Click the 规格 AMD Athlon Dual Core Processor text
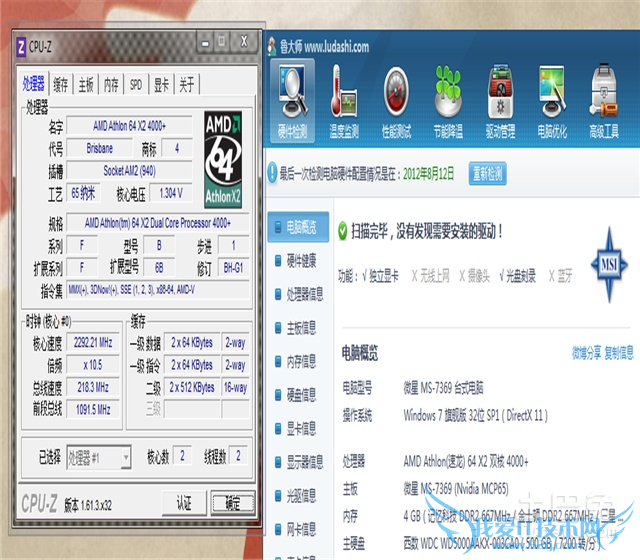640x560 pixels. coord(158,223)
